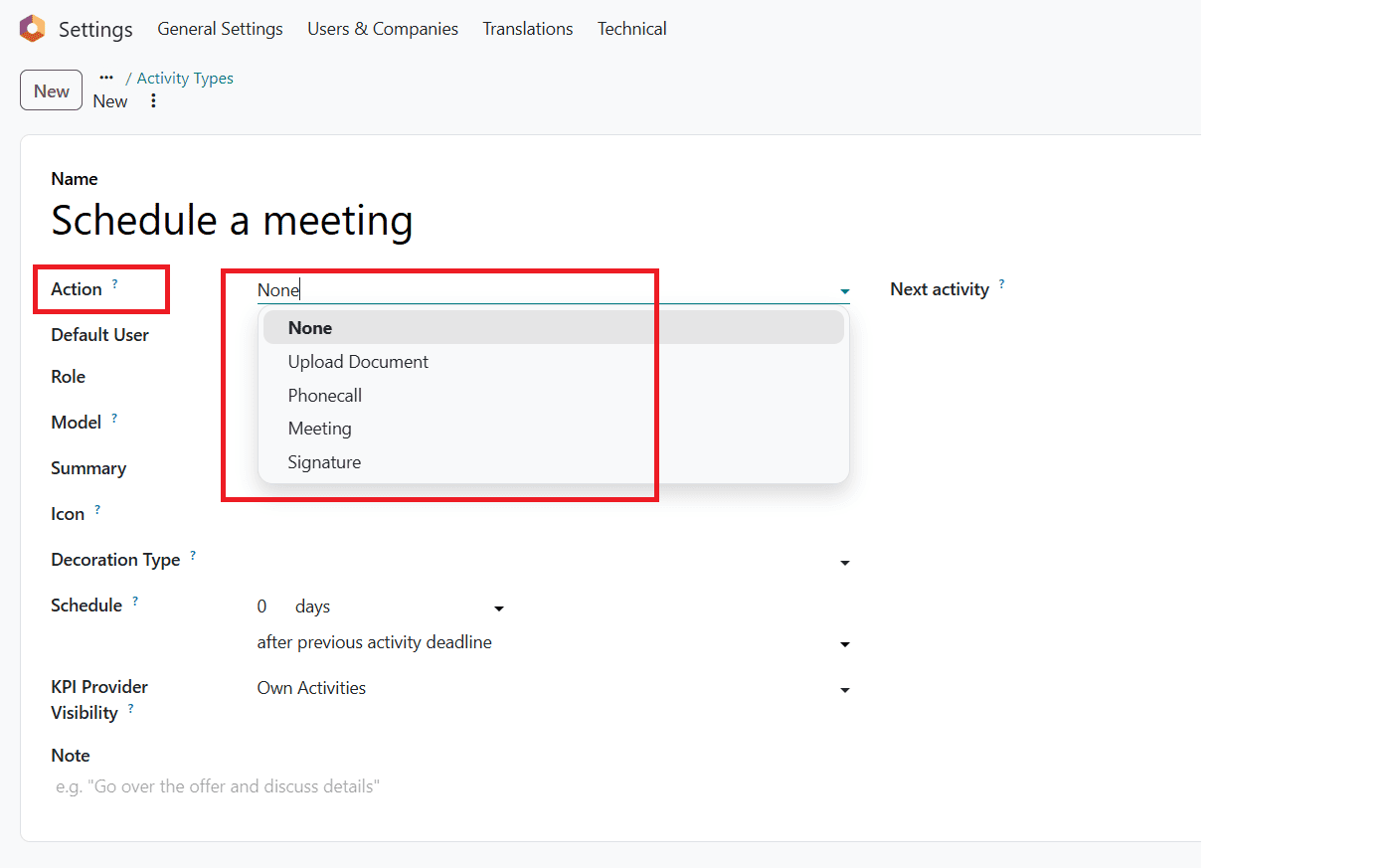Click the Role field label

click(68, 377)
